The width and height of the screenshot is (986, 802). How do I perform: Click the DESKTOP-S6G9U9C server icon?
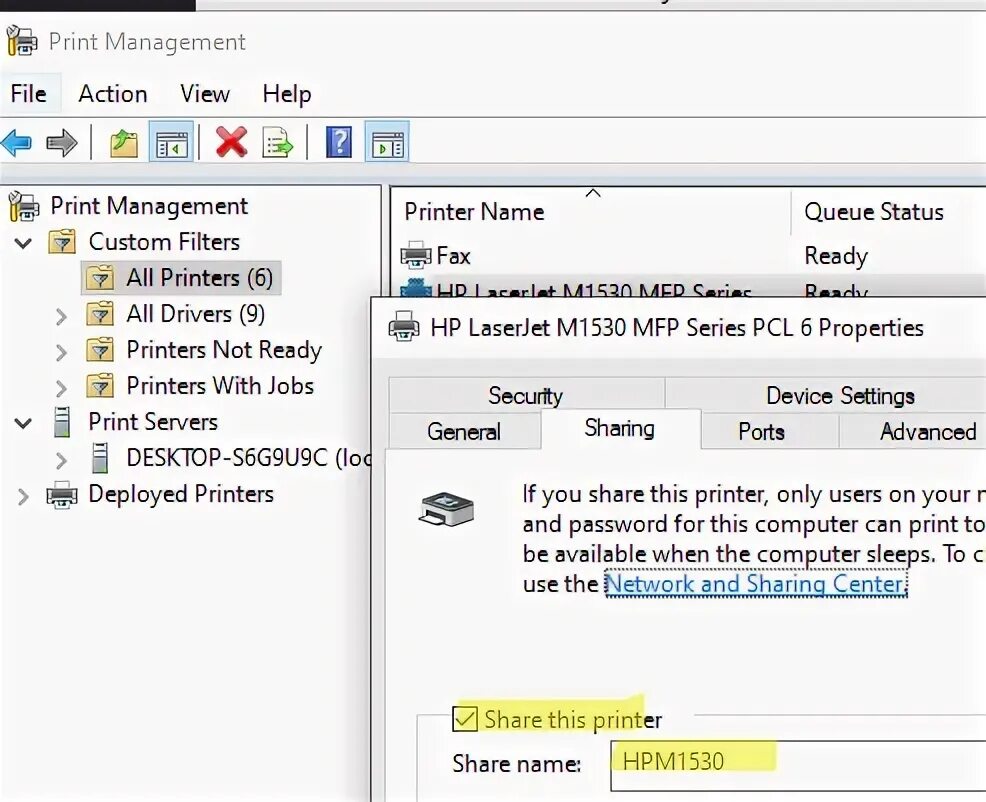coord(100,458)
